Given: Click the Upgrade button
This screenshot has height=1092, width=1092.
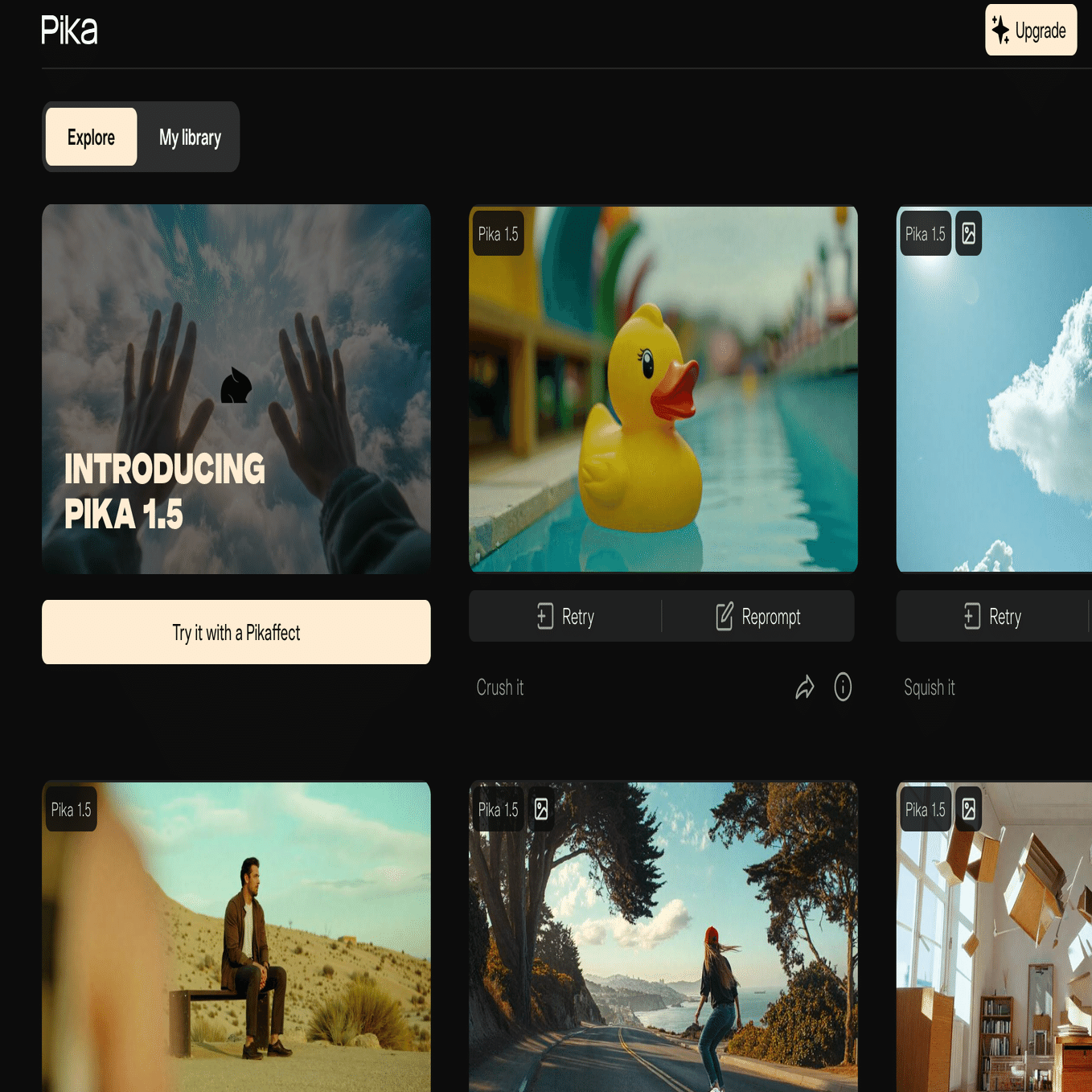Looking at the screenshot, I should [1031, 30].
